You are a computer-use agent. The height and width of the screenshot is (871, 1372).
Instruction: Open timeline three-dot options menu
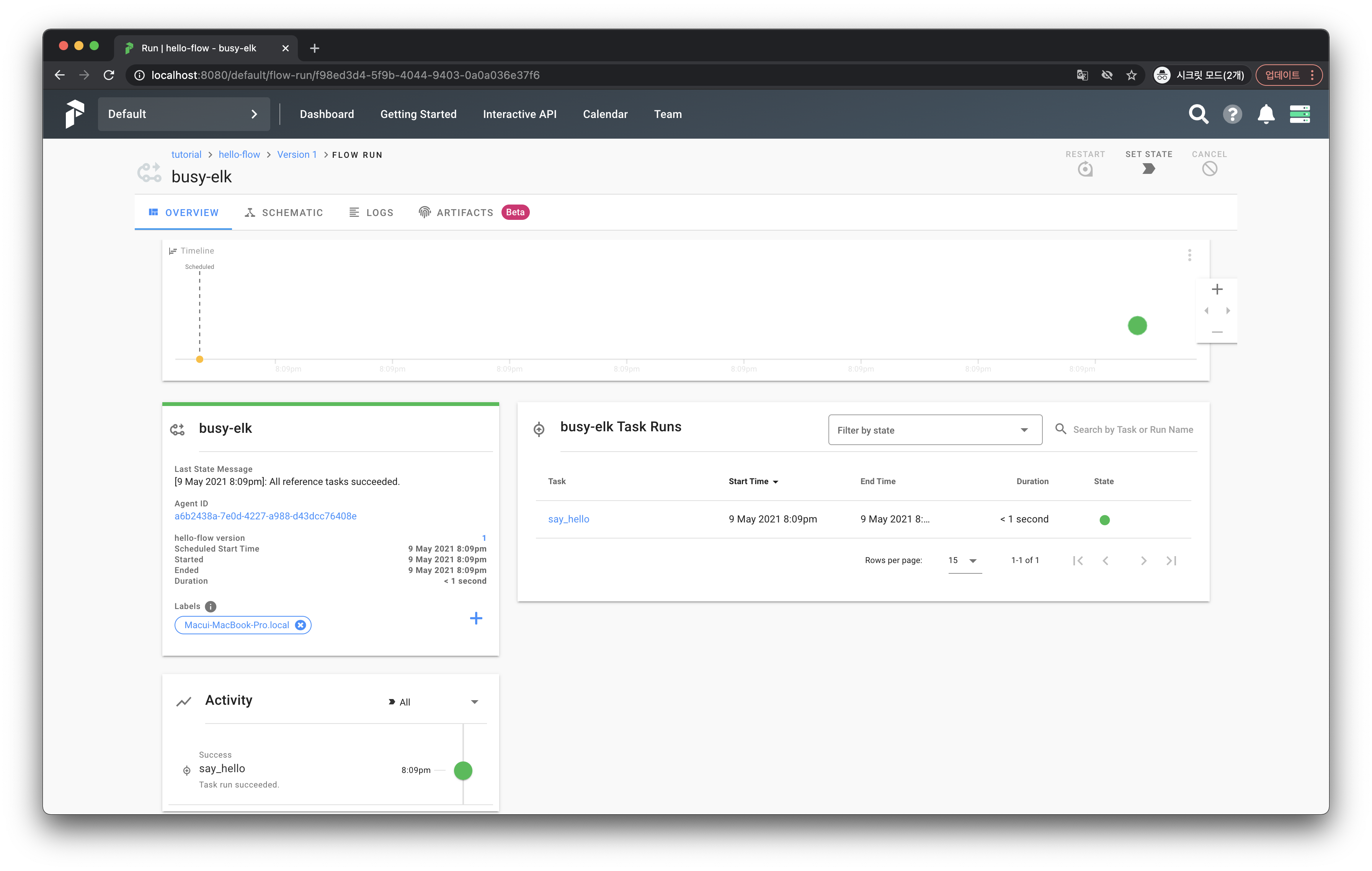point(1189,255)
